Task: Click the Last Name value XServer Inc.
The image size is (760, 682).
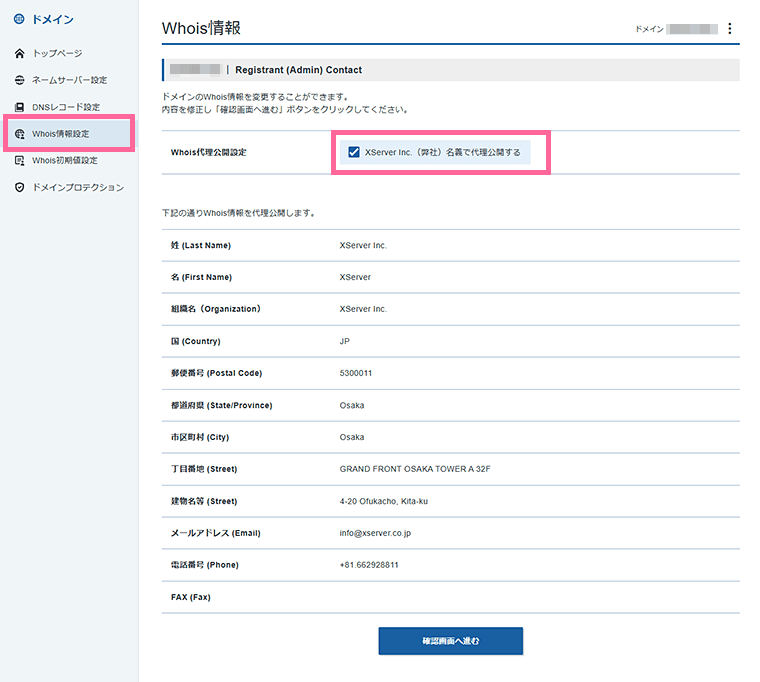Action: click(363, 245)
